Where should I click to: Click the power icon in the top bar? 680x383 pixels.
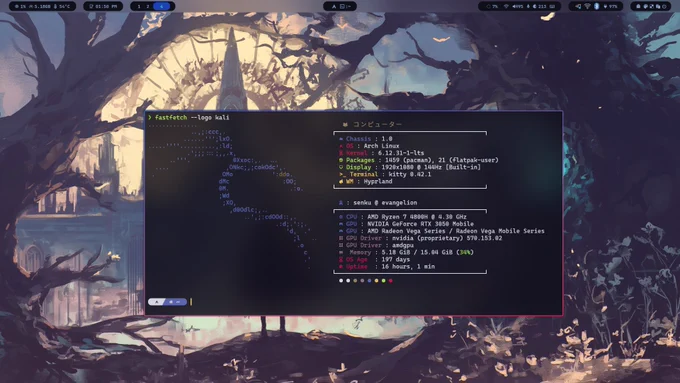click(664, 6)
